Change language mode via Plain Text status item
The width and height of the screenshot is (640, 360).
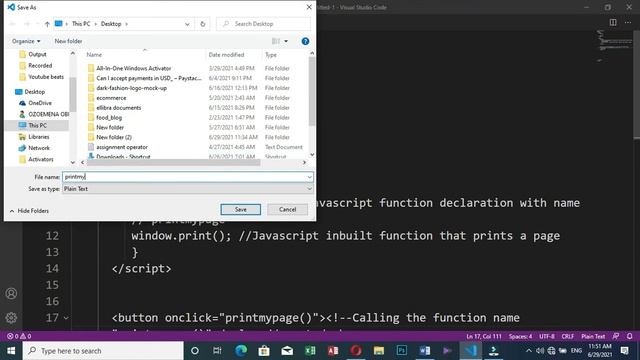(593, 336)
